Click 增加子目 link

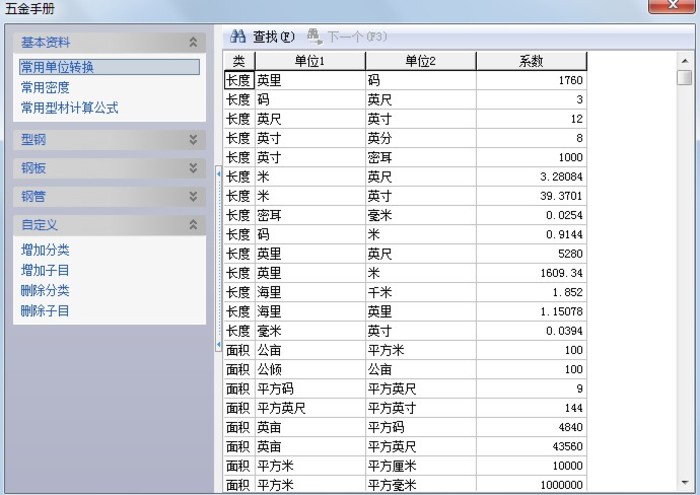[45, 270]
